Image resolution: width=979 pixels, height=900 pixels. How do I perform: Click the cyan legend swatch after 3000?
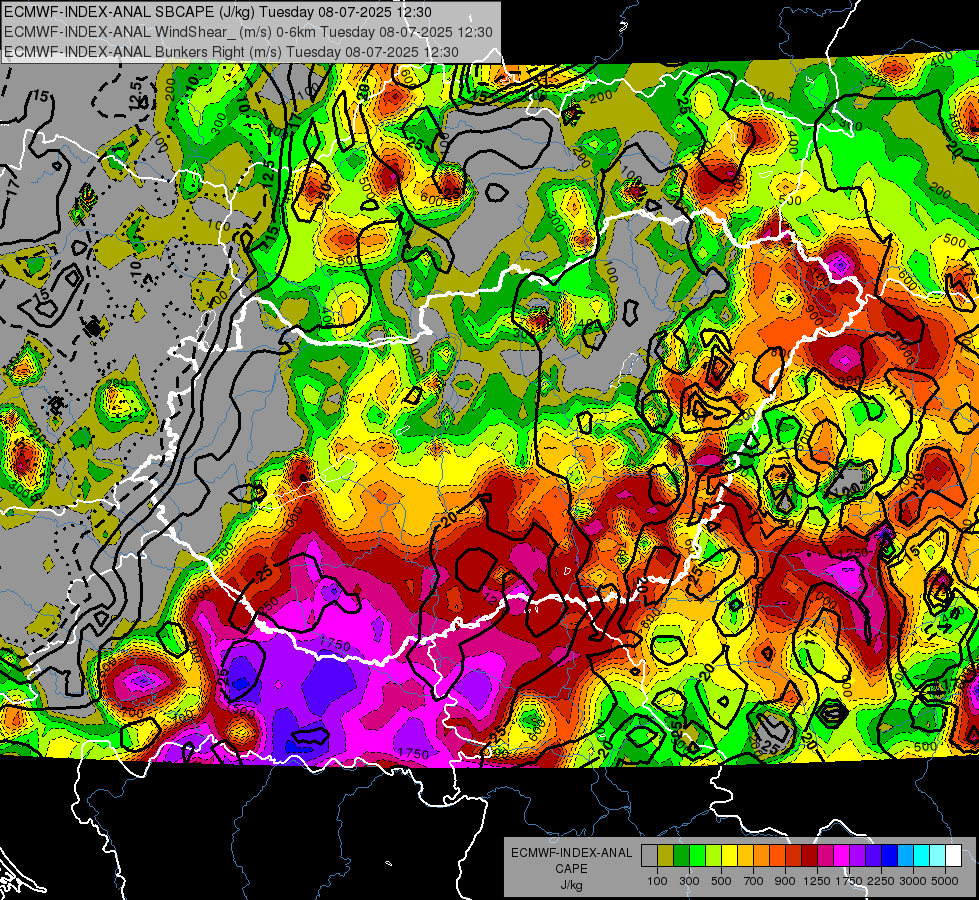pos(922,856)
